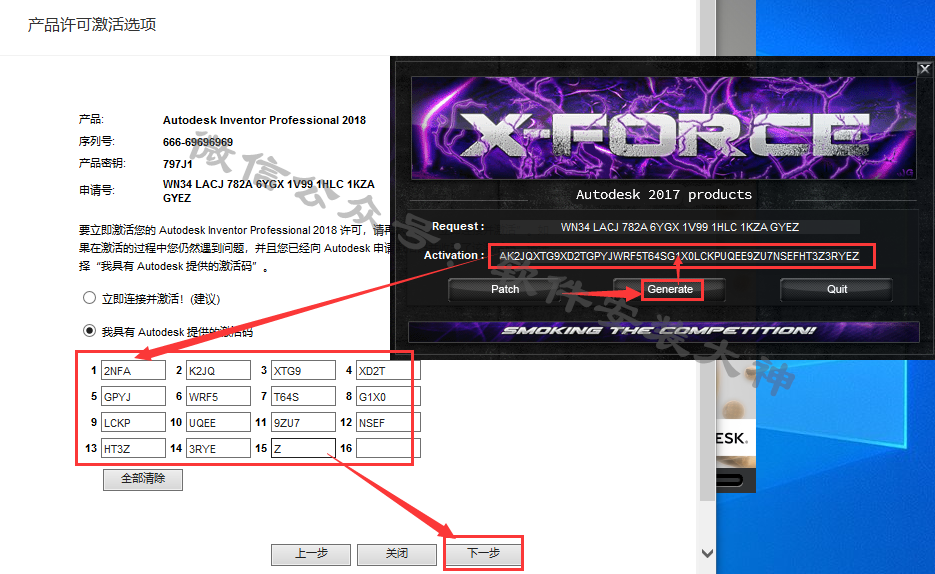Click the empty activation code field 16
The width and height of the screenshot is (935, 574).
click(388, 448)
